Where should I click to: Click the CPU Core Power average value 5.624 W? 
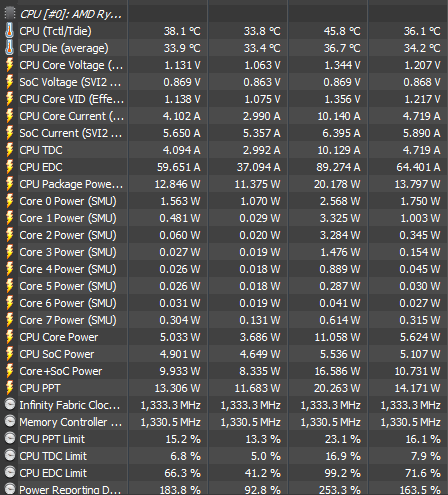tap(420, 337)
